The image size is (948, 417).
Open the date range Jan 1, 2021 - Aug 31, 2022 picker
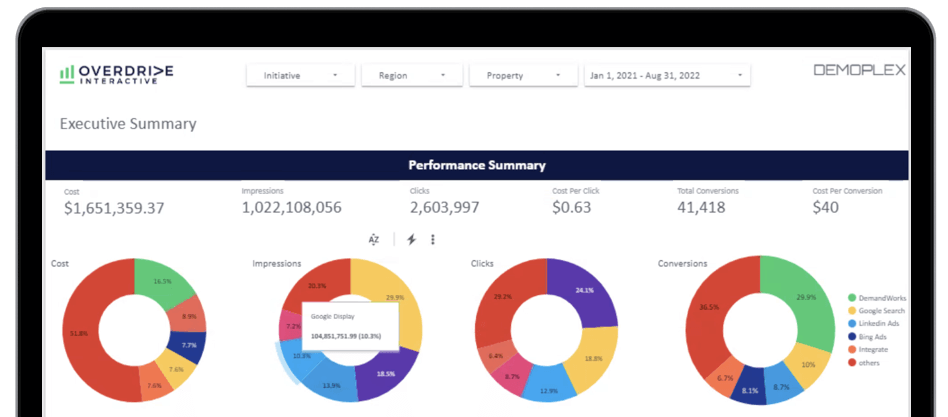pos(667,76)
